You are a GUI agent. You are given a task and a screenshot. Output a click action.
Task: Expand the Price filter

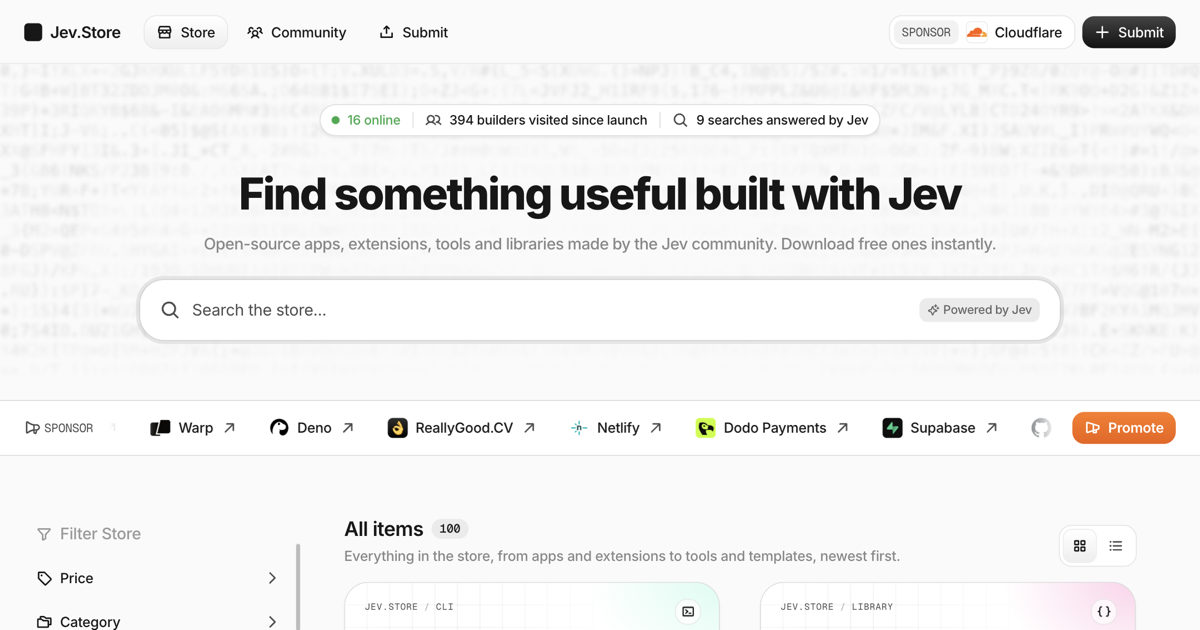[x=157, y=578]
